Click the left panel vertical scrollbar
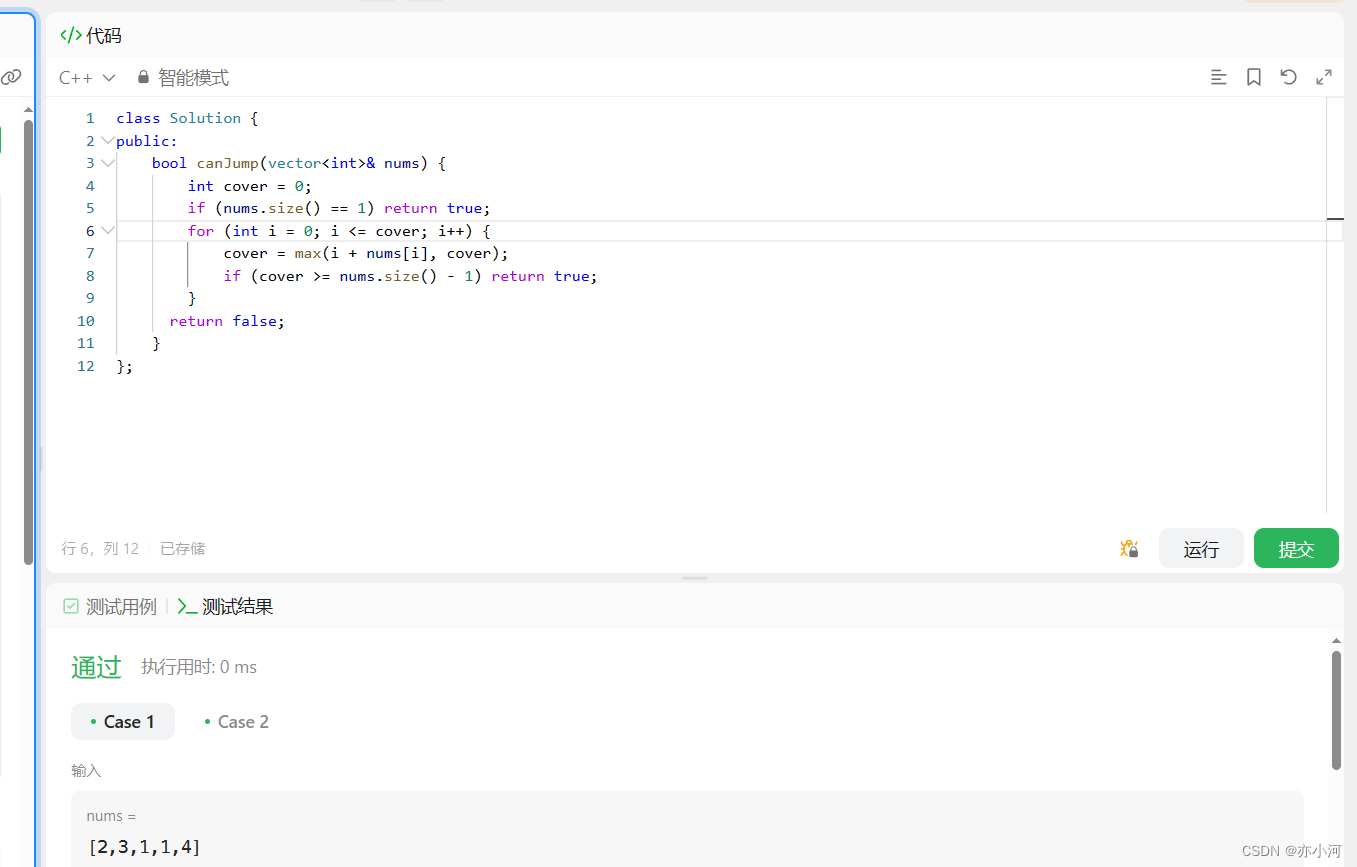This screenshot has height=867, width=1357. (28, 342)
